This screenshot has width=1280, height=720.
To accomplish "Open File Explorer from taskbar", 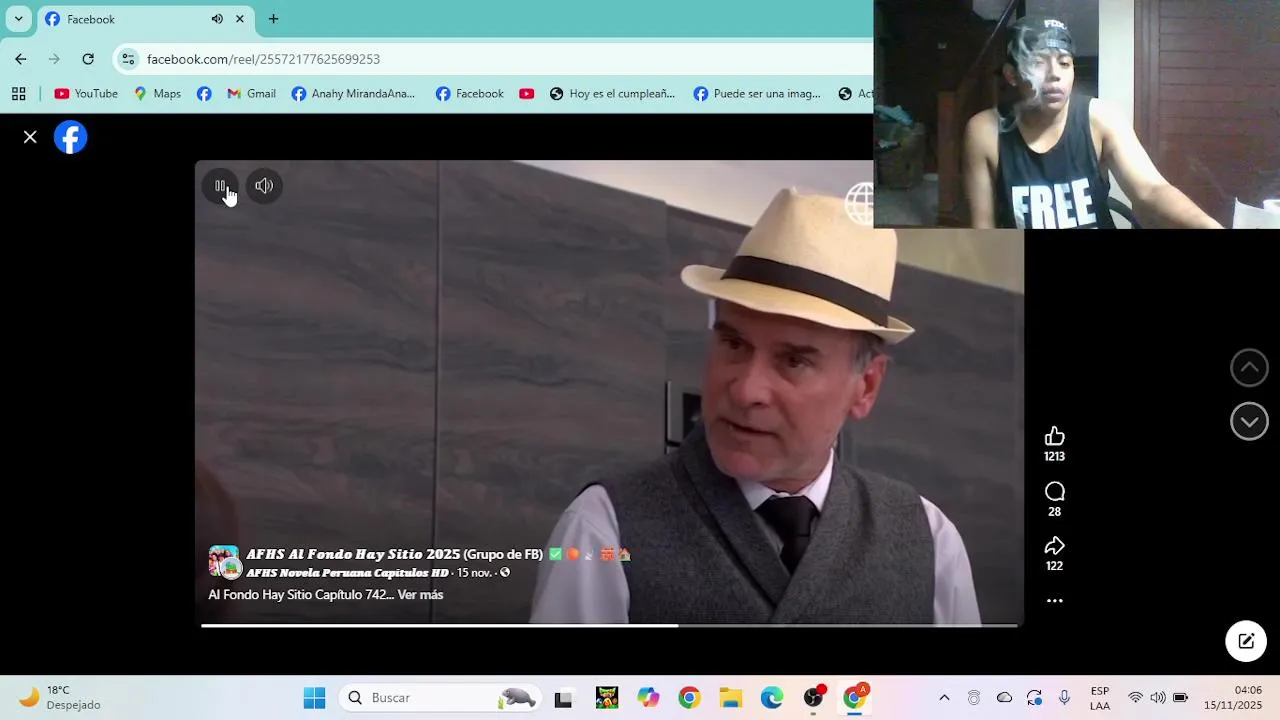I will point(730,698).
